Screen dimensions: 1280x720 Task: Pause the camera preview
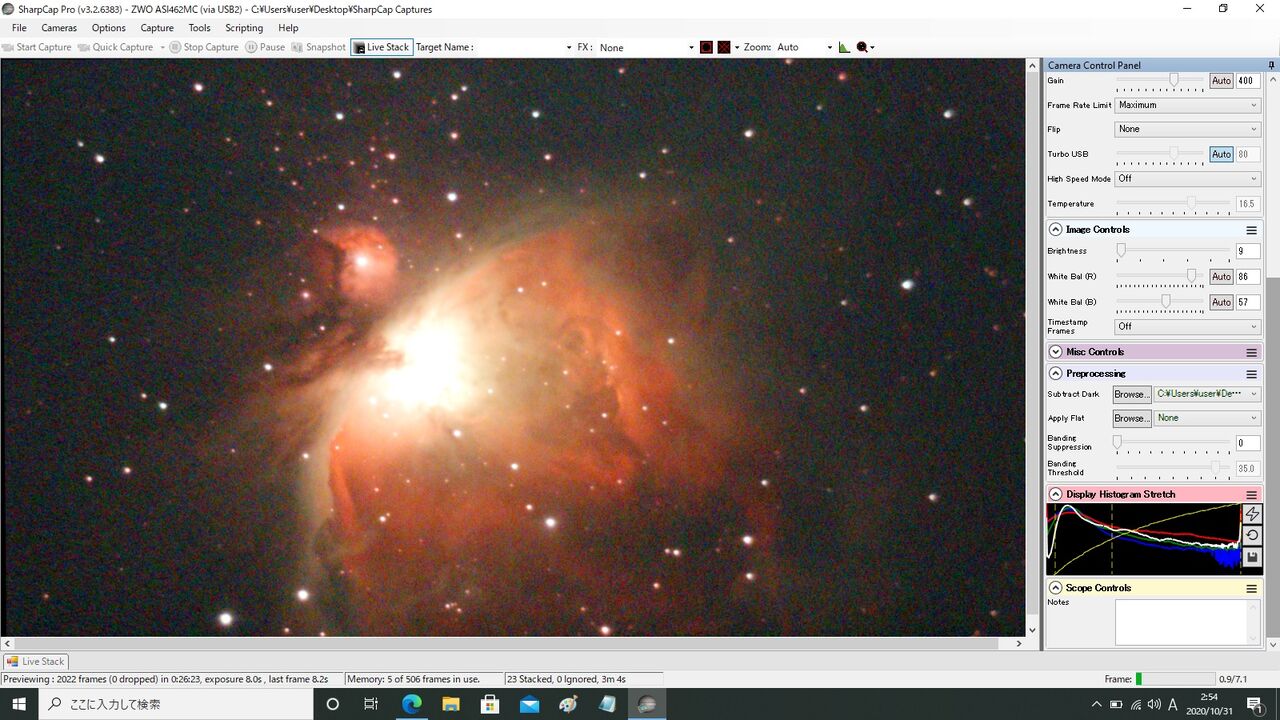266,47
